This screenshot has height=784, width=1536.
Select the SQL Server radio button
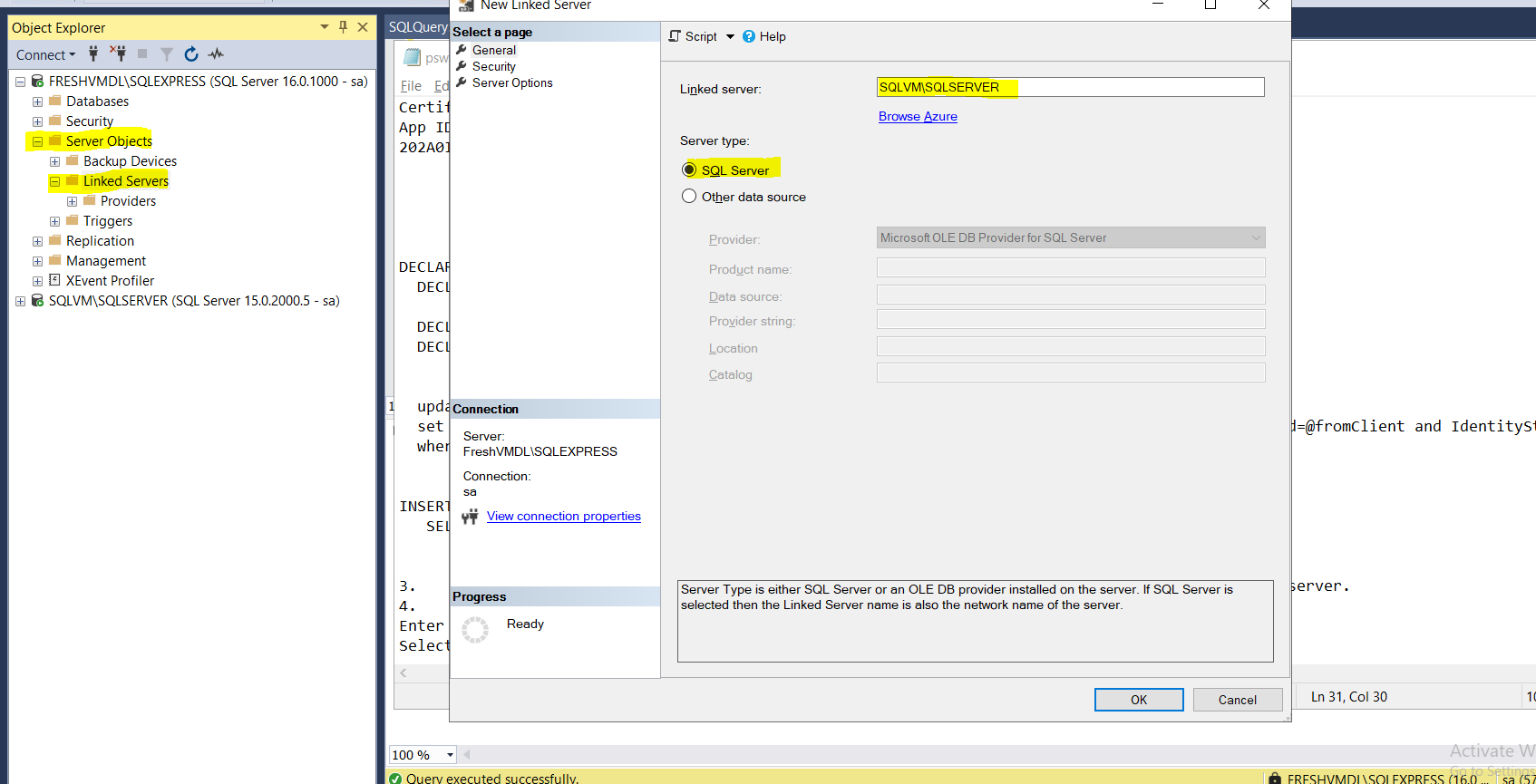pos(689,169)
